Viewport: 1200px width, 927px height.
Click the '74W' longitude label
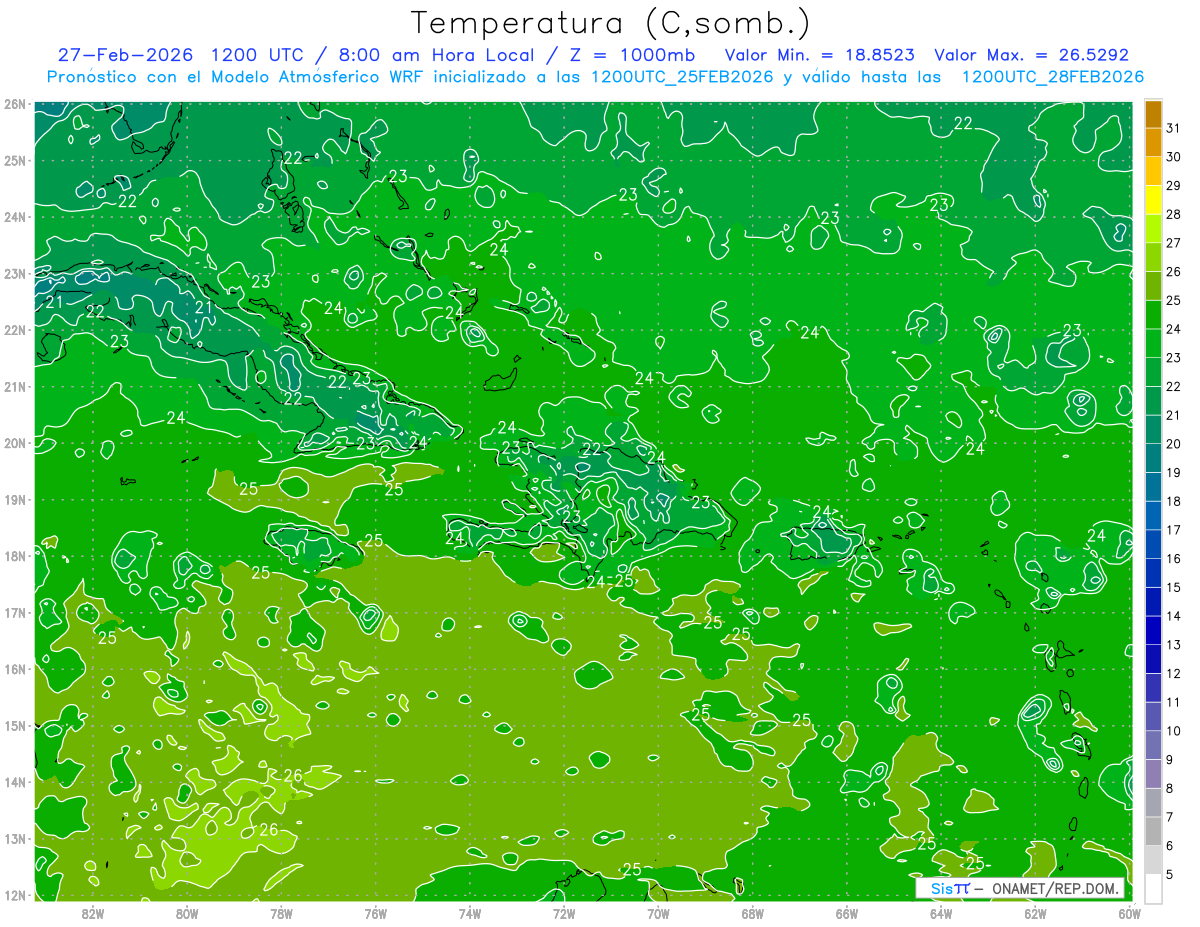click(x=470, y=913)
